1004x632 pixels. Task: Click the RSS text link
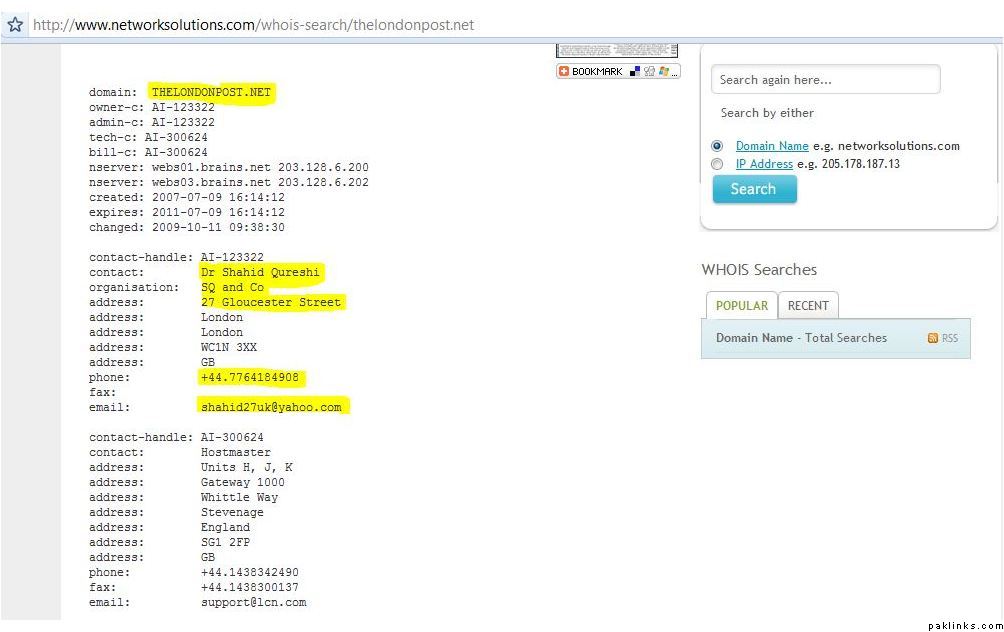click(x=950, y=338)
